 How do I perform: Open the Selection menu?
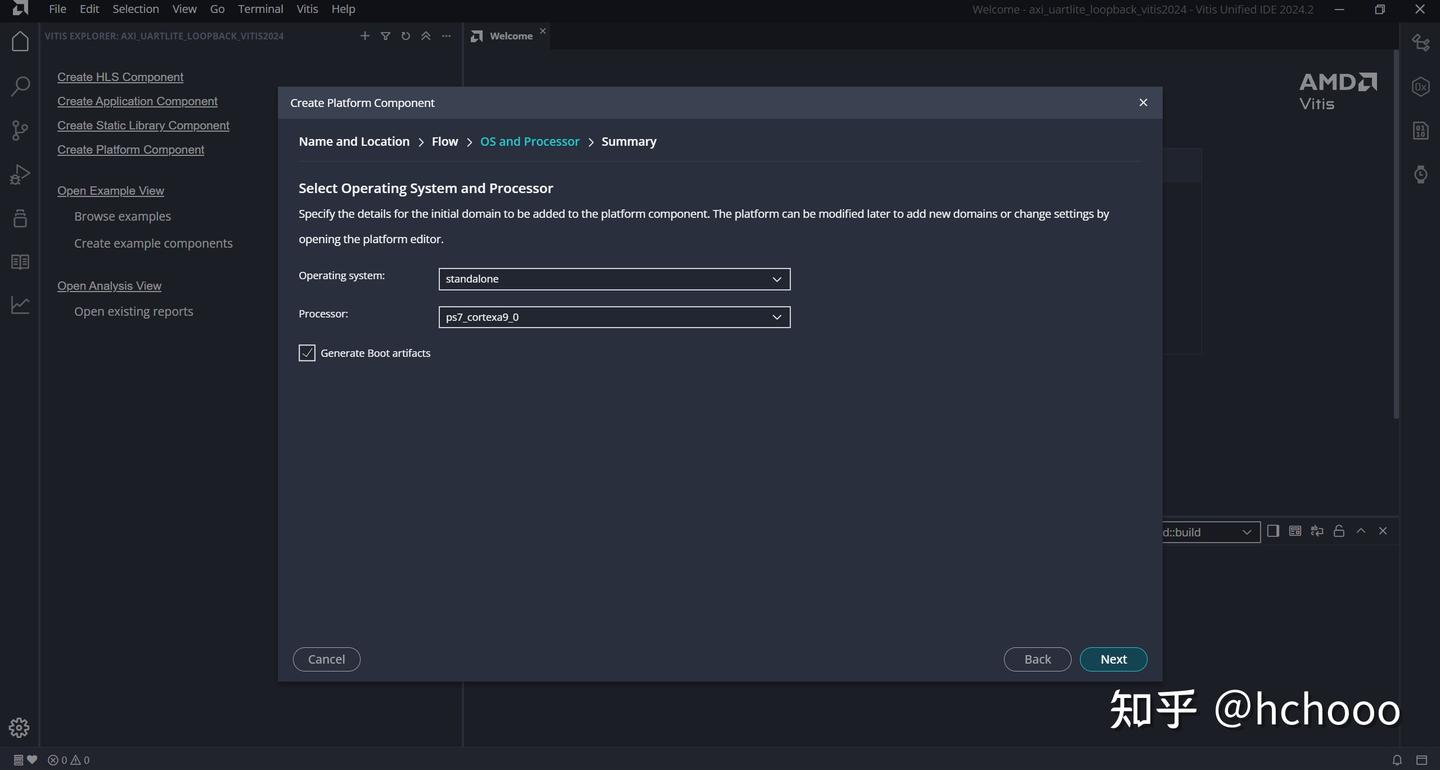click(x=136, y=9)
